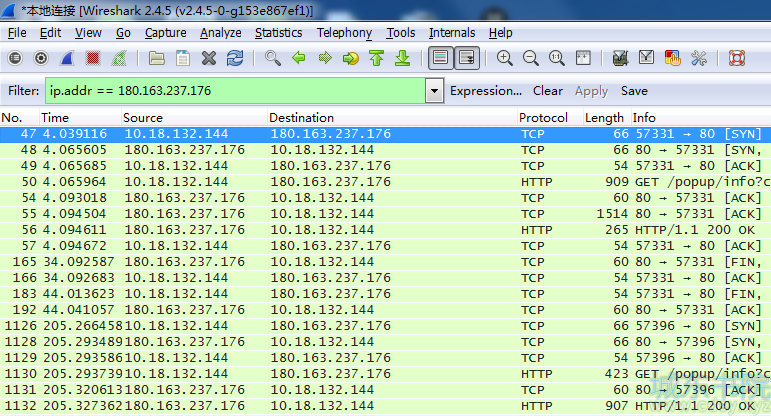Viewport: 771px width, 416px height.
Task: Open a capture file folder icon
Action: pos(157,59)
